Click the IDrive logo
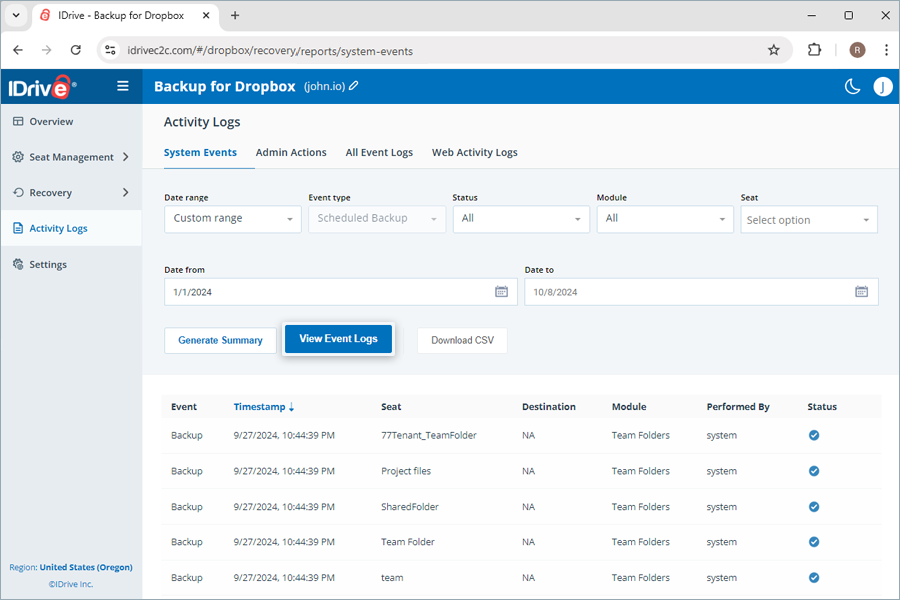Image resolution: width=900 pixels, height=600 pixels. tap(40, 86)
